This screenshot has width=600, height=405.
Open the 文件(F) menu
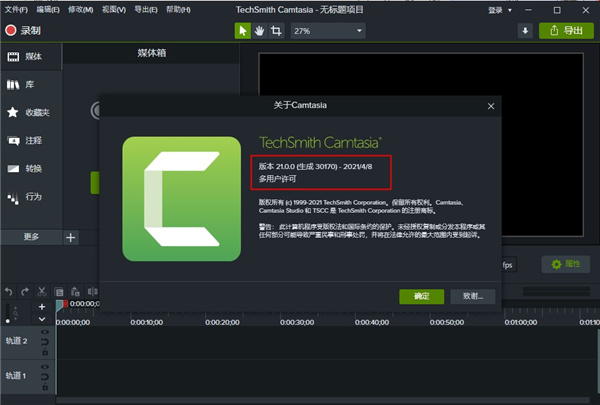(x=16, y=10)
